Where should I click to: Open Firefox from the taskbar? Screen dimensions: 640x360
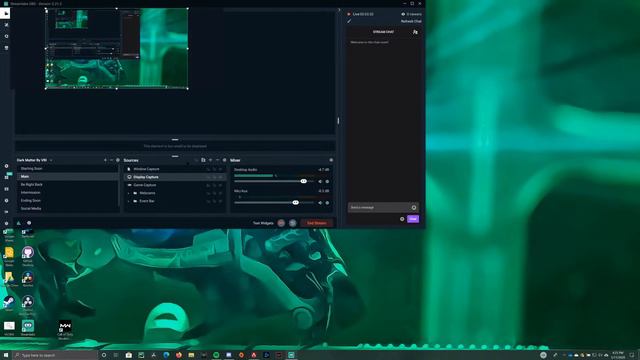click(x=179, y=355)
